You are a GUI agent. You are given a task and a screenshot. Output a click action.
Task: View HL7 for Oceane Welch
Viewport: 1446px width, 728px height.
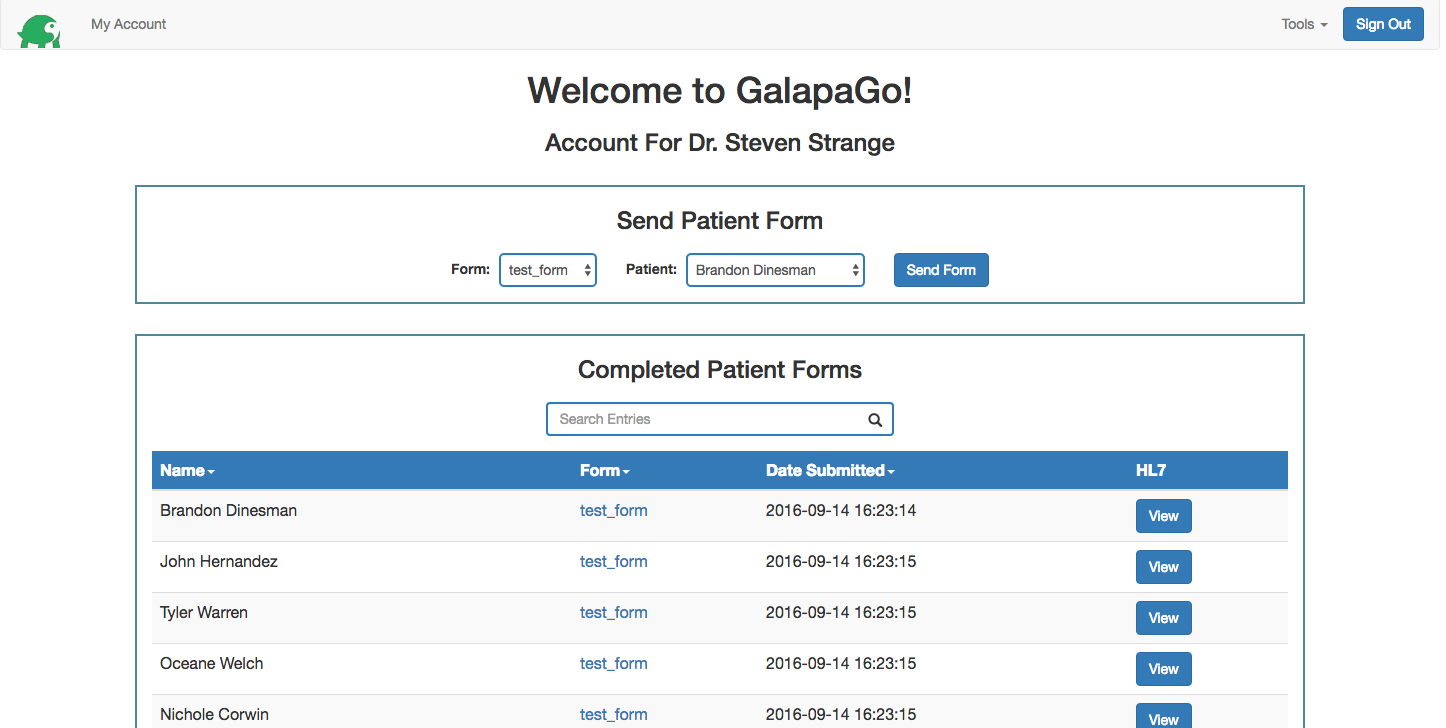point(1163,668)
